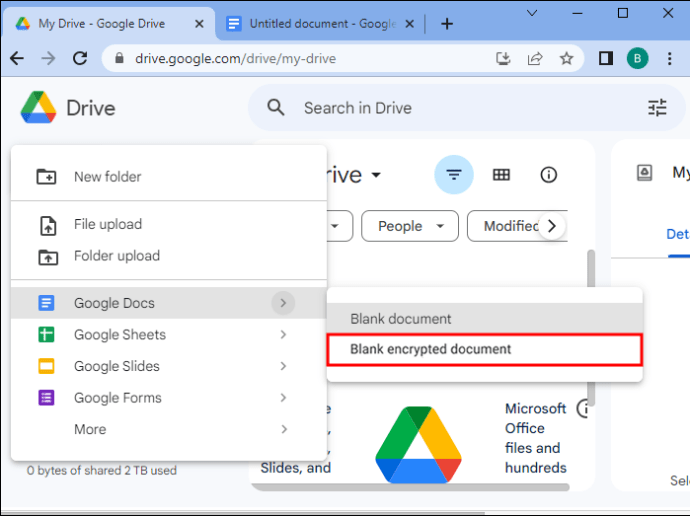Close the My Drive browser tab

pos(199,24)
